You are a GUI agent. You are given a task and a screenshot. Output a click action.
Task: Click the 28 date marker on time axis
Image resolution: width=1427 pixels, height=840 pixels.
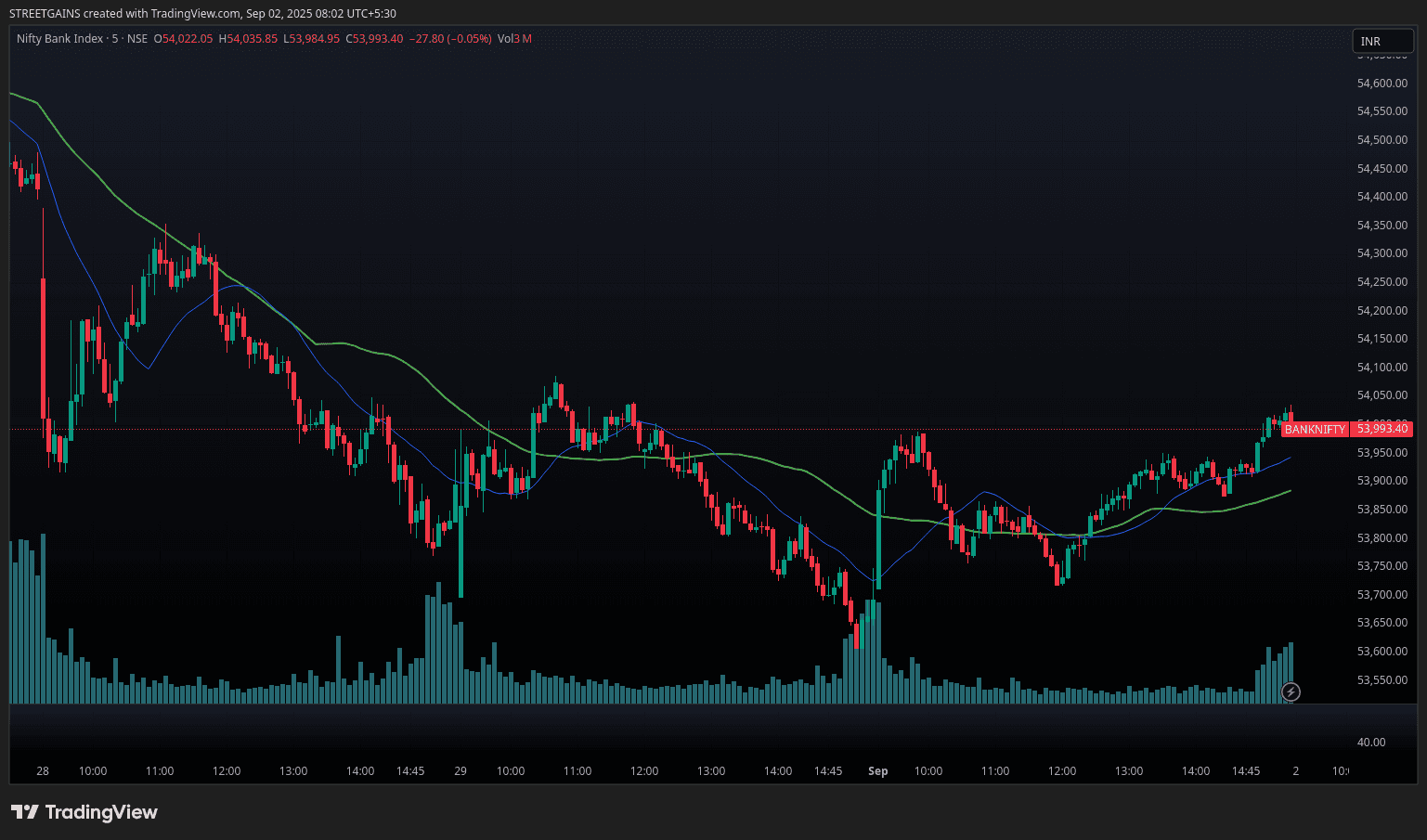coord(43,771)
